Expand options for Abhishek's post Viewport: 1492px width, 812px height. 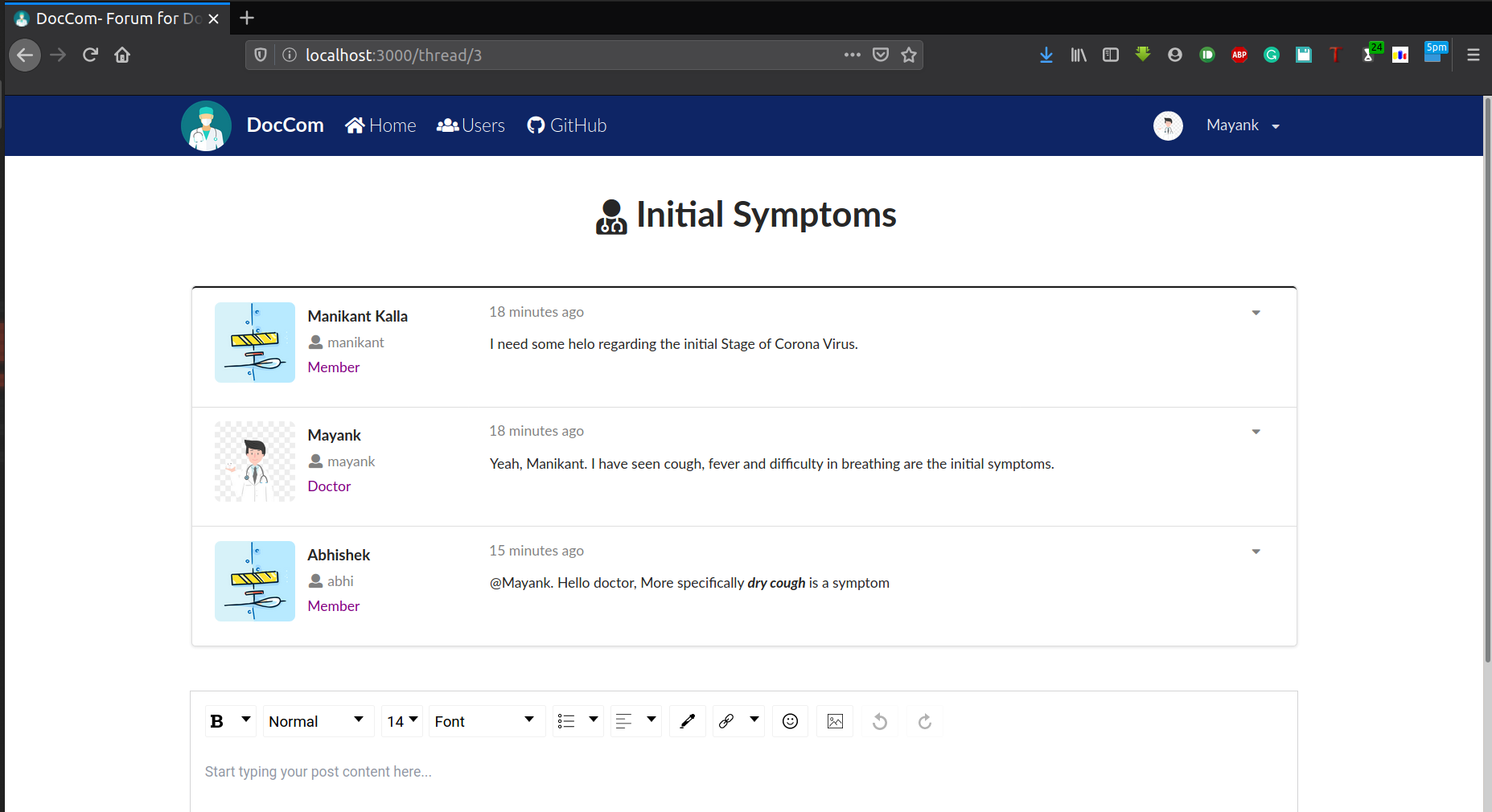coord(1256,552)
